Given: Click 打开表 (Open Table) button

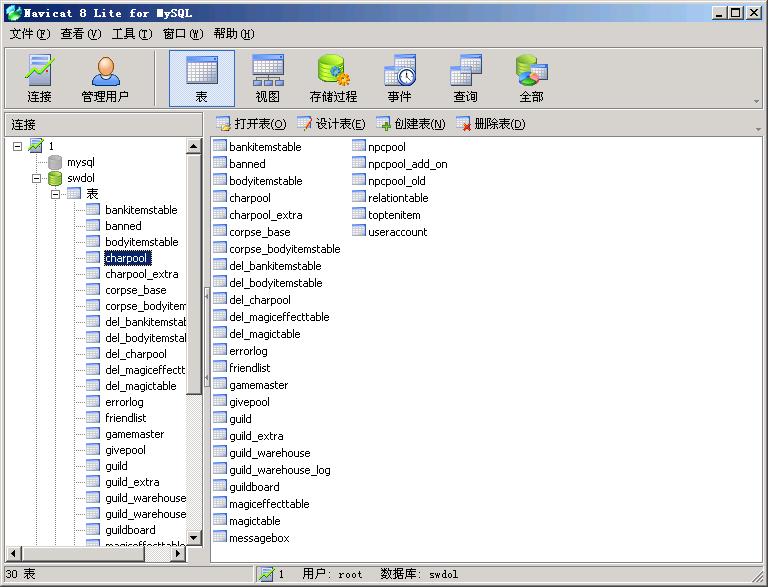Looking at the screenshot, I should (x=251, y=124).
